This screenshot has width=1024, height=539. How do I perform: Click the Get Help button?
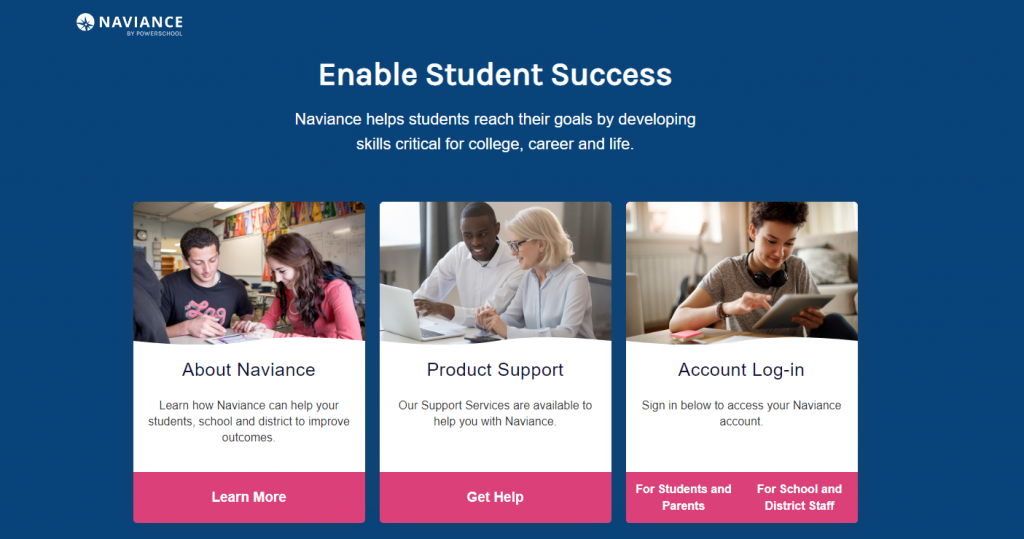495,497
